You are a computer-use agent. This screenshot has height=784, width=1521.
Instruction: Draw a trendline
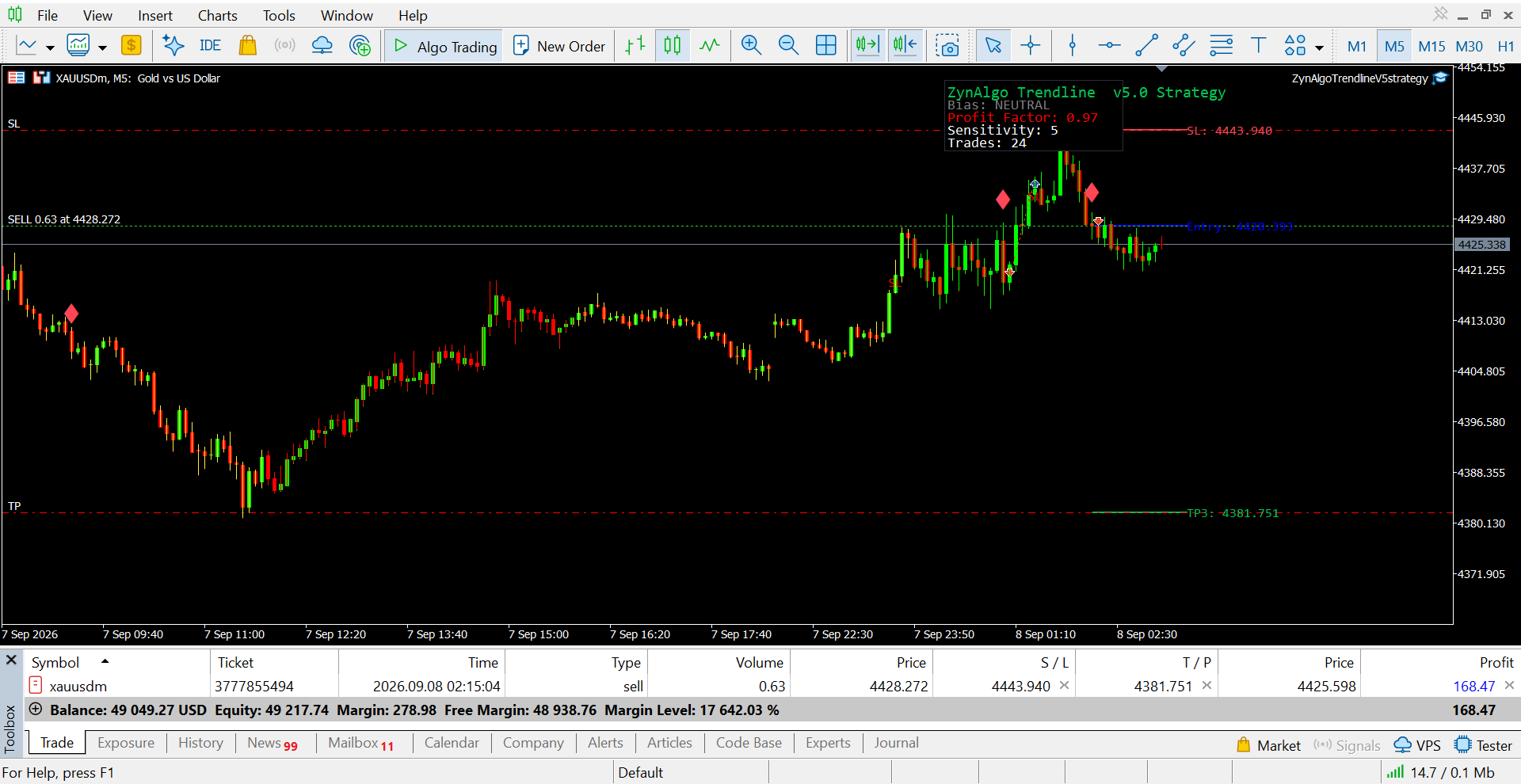click(1146, 45)
